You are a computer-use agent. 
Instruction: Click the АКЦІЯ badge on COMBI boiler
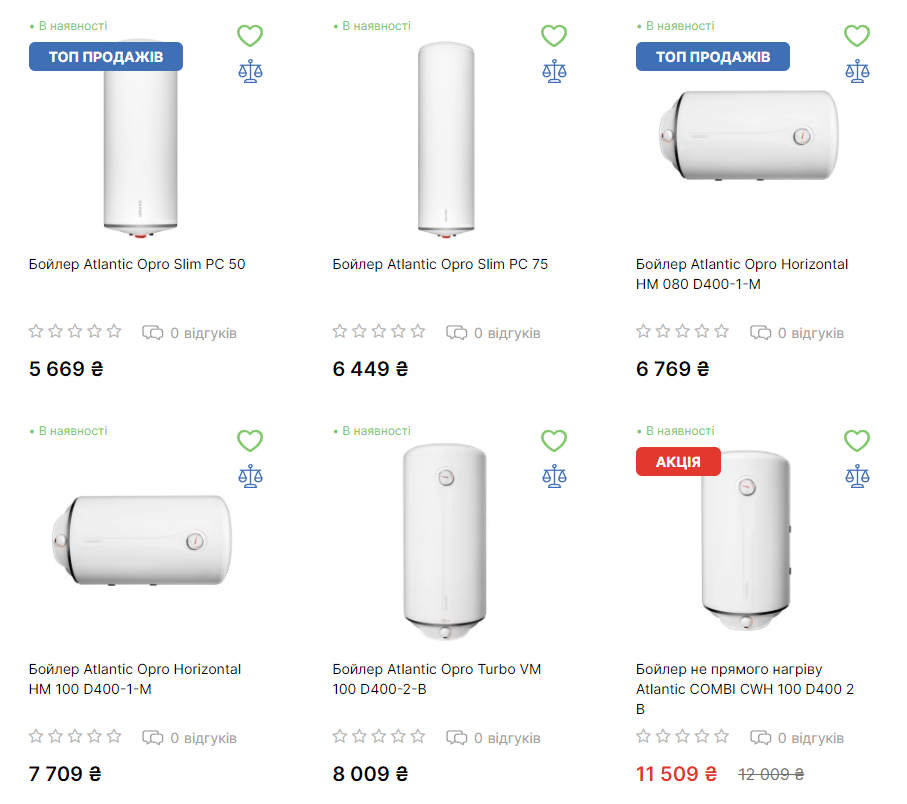pos(678,462)
